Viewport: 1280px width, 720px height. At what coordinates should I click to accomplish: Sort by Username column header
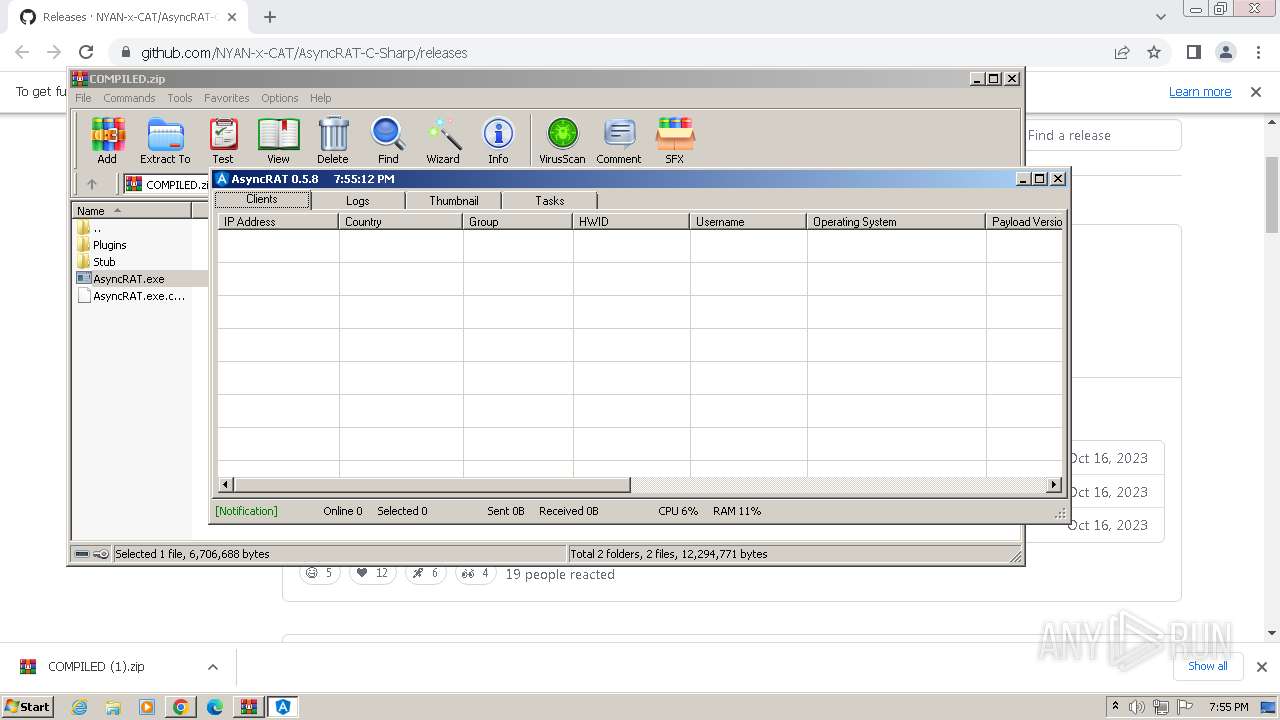pyautogui.click(x=748, y=222)
